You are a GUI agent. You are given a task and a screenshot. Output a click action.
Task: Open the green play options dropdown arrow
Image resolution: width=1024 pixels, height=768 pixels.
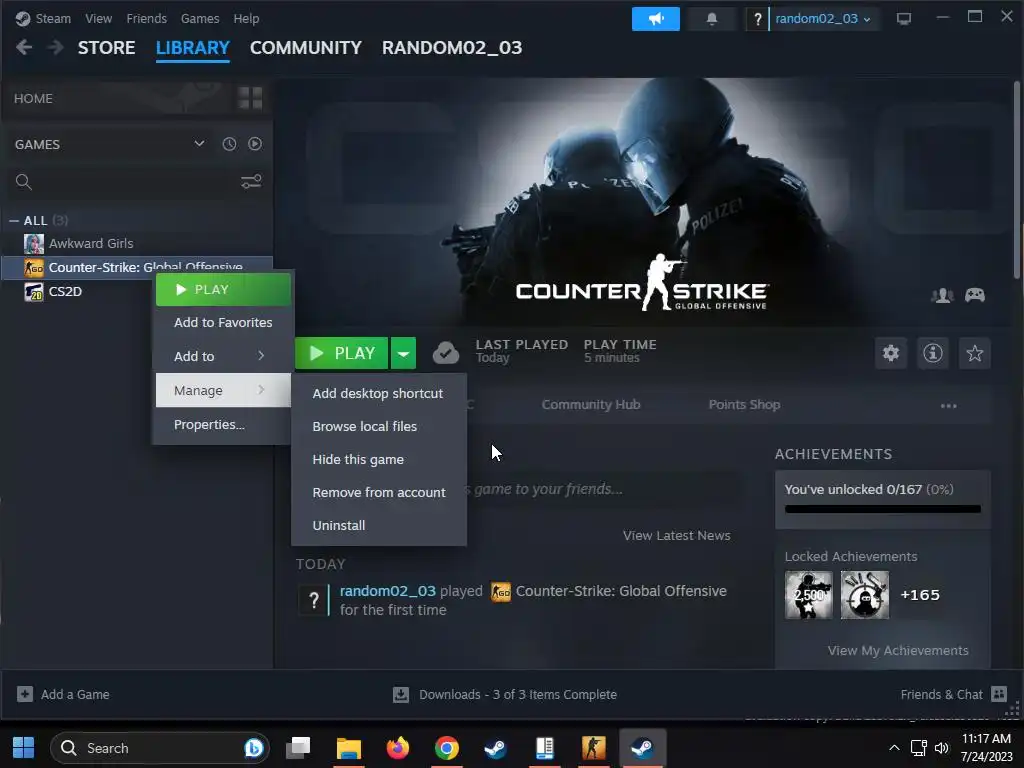pyautogui.click(x=404, y=353)
